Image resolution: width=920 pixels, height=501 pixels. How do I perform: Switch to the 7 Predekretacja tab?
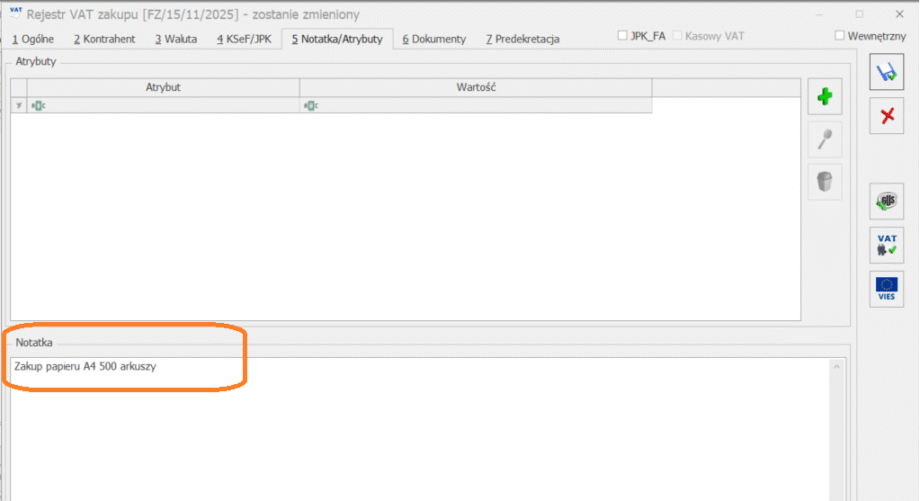(523, 39)
